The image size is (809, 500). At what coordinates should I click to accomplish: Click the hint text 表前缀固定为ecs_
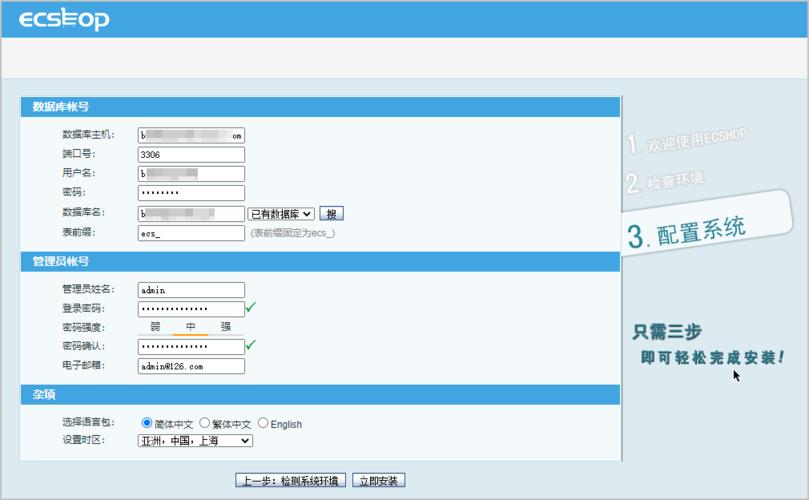point(293,233)
